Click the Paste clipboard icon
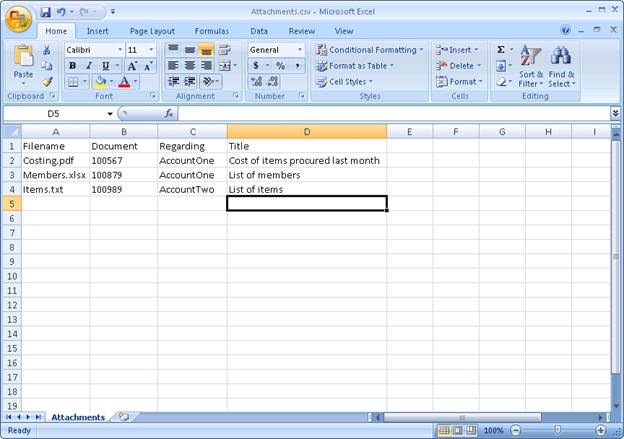The image size is (624, 439). click(x=22, y=62)
